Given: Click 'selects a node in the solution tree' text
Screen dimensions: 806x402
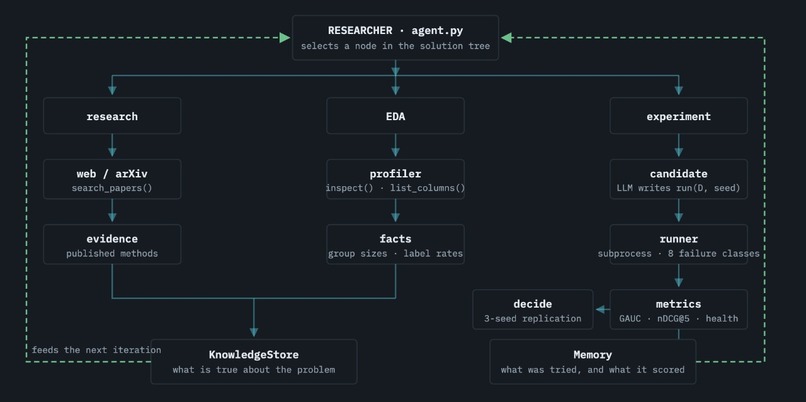Looking at the screenshot, I should [395, 46].
